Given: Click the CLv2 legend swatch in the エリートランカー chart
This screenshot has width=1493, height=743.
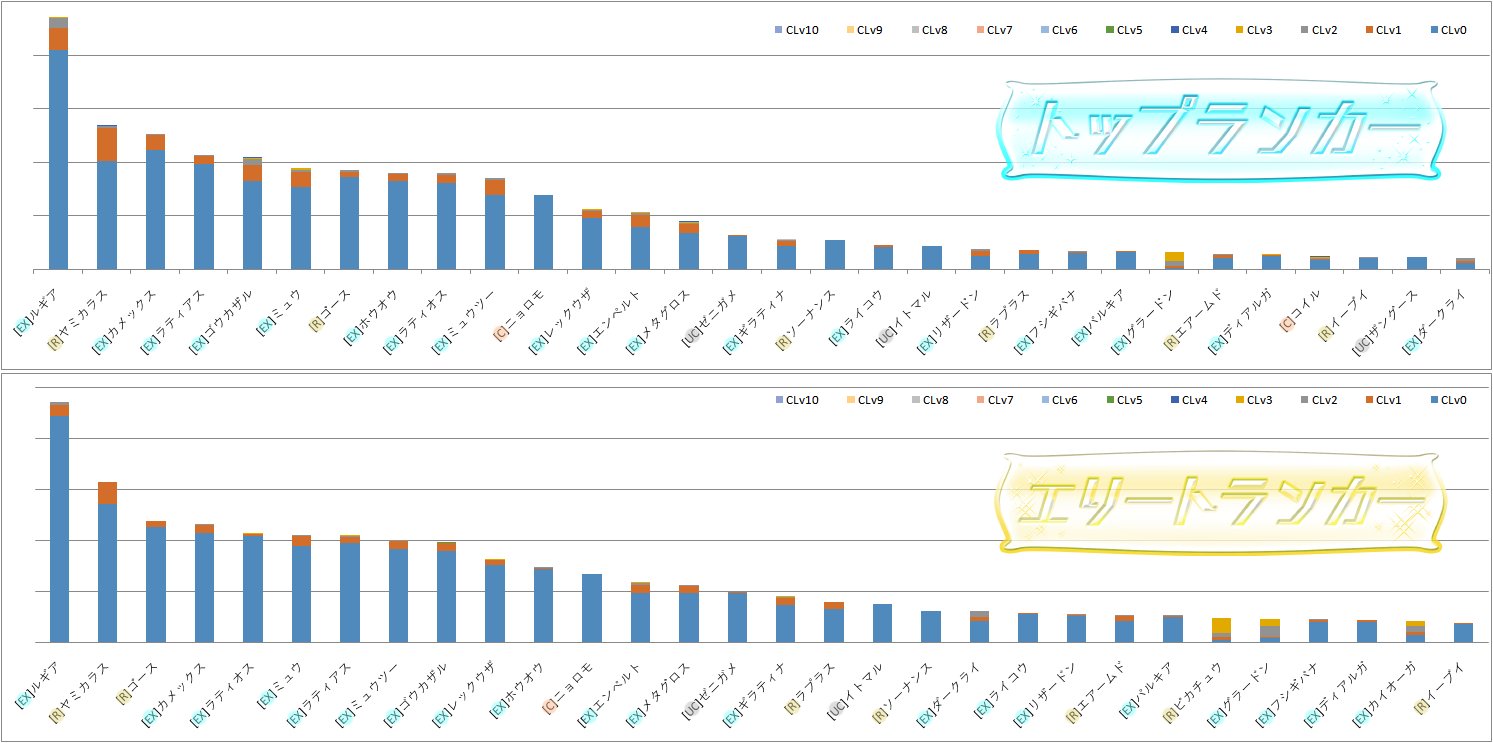Looking at the screenshot, I should pos(1302,400).
